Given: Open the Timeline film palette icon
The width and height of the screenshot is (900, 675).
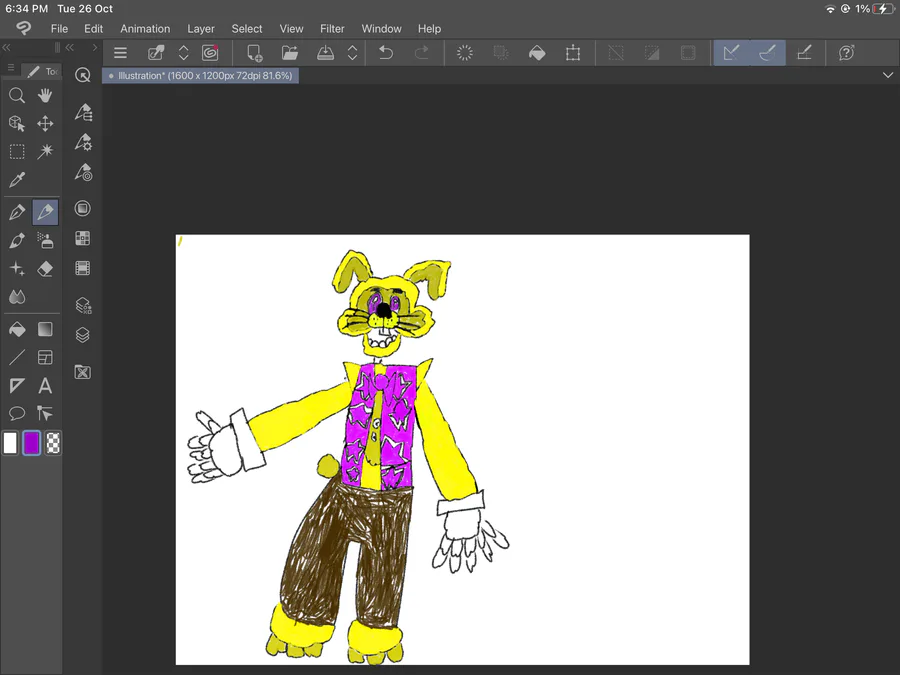Looking at the screenshot, I should point(83,268).
